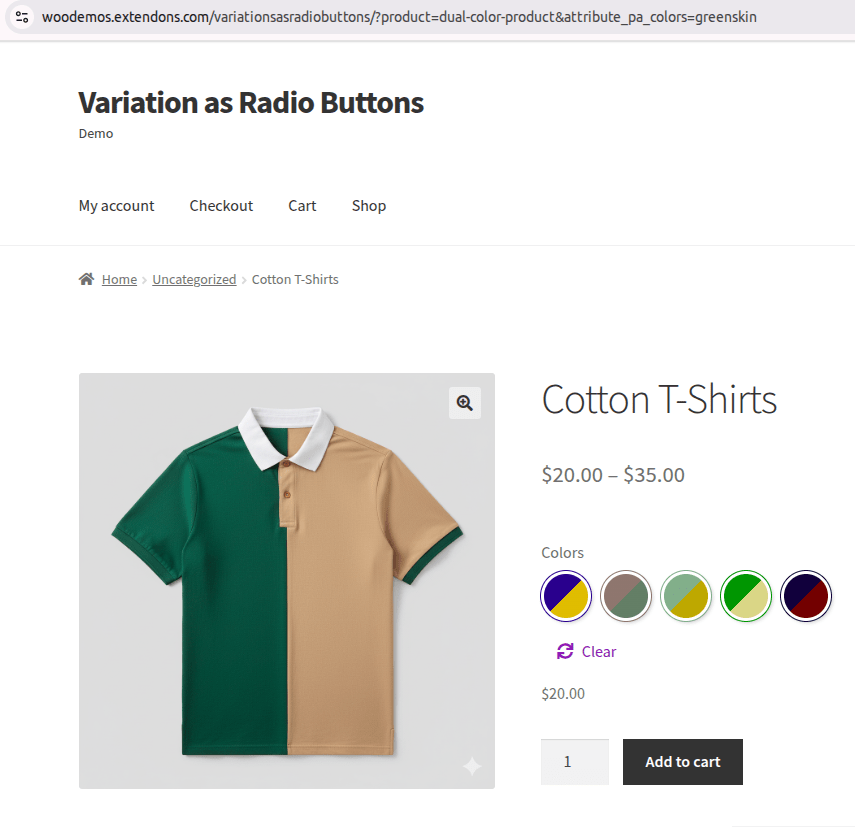Go to My account from the menu
The image size is (855, 836).
point(116,206)
